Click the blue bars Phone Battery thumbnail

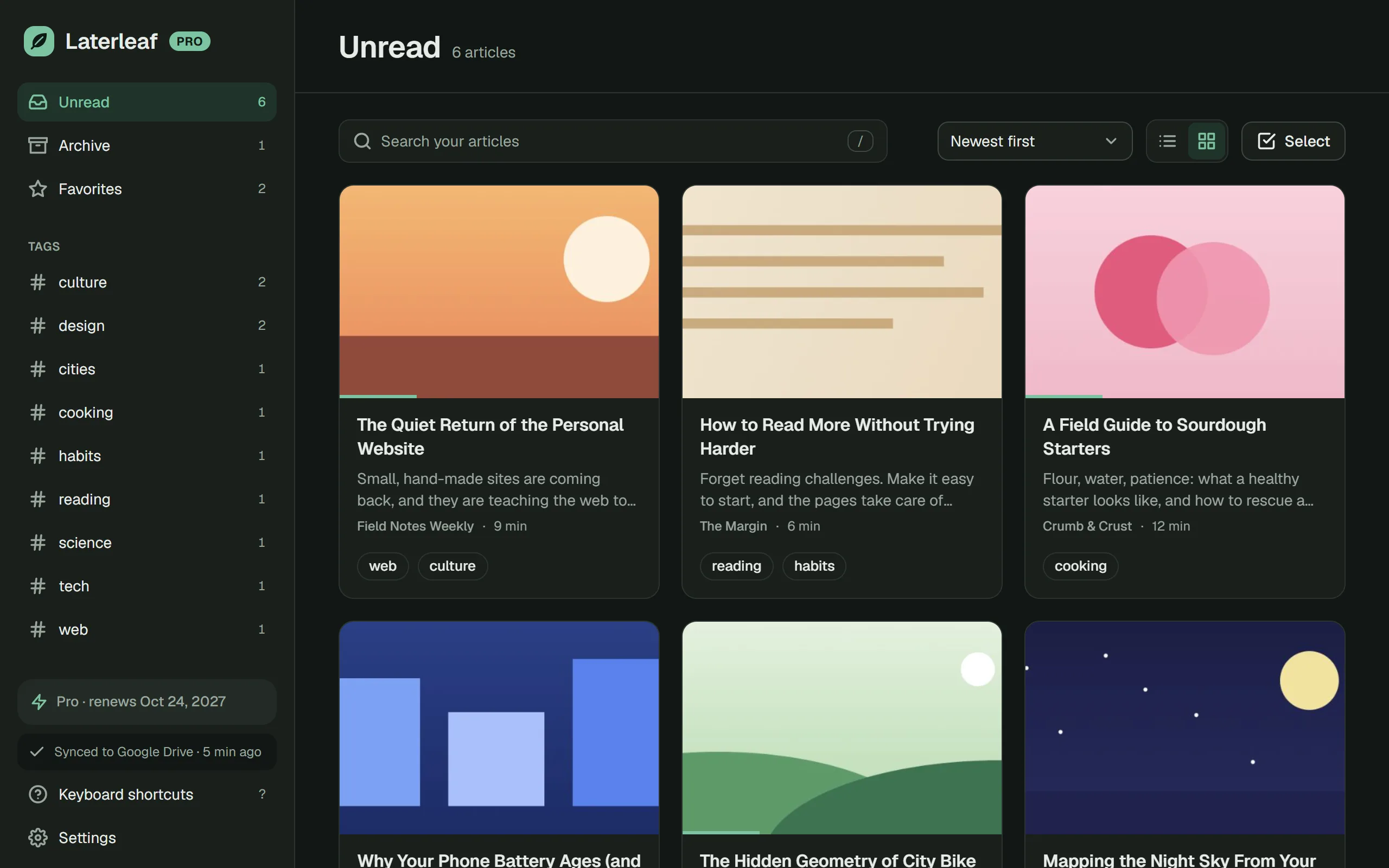click(499, 727)
